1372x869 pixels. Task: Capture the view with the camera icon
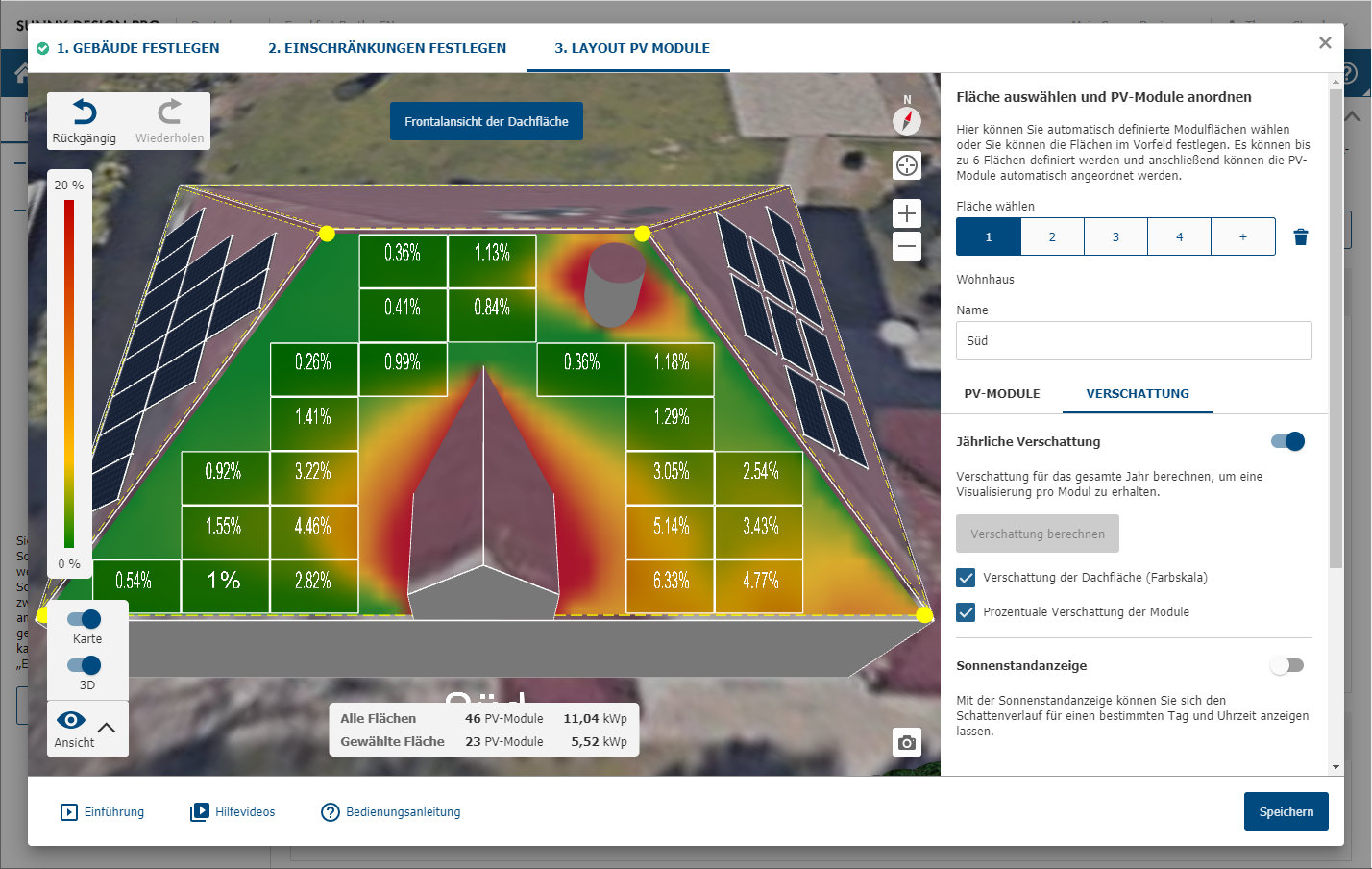pos(906,742)
